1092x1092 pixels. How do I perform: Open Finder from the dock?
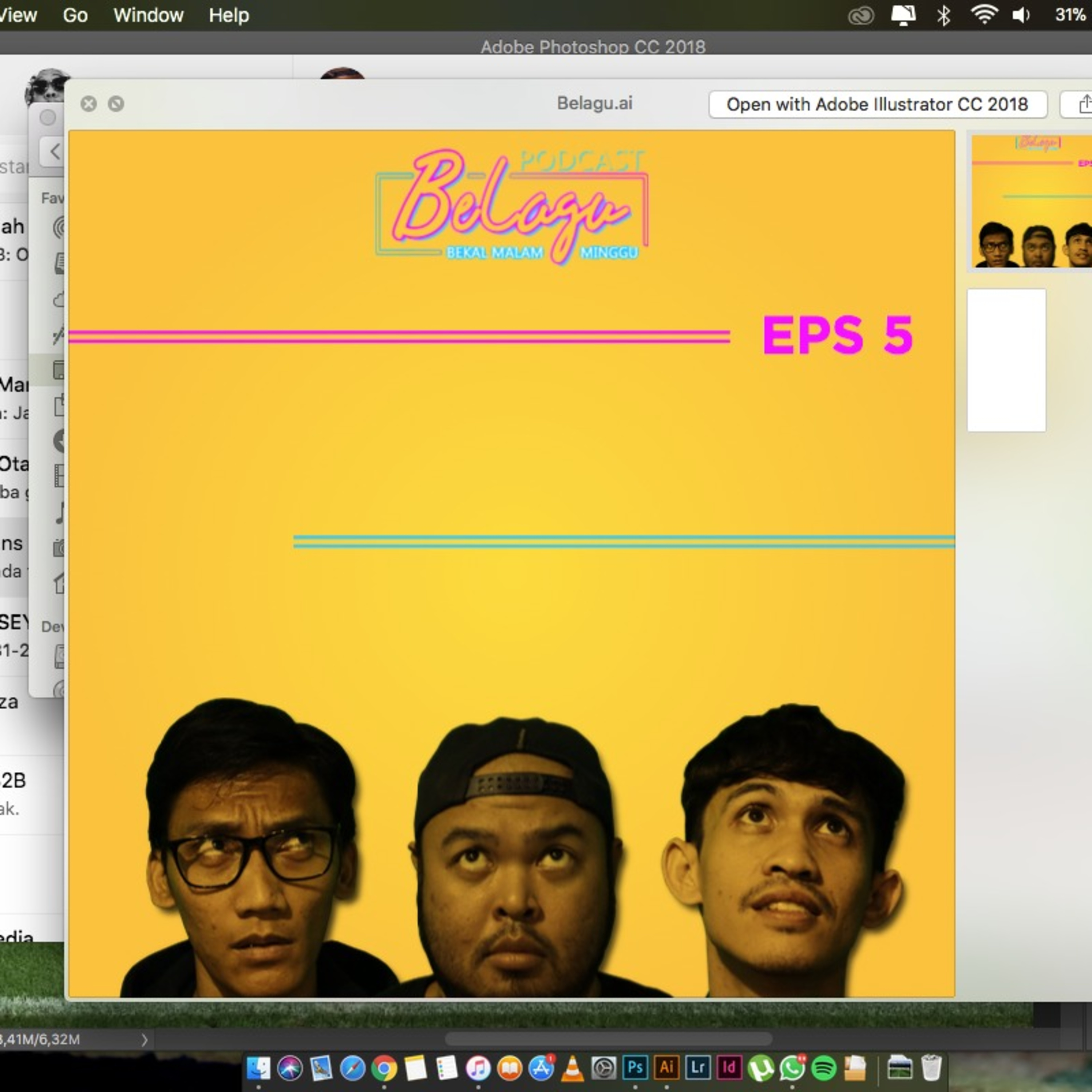click(258, 1068)
